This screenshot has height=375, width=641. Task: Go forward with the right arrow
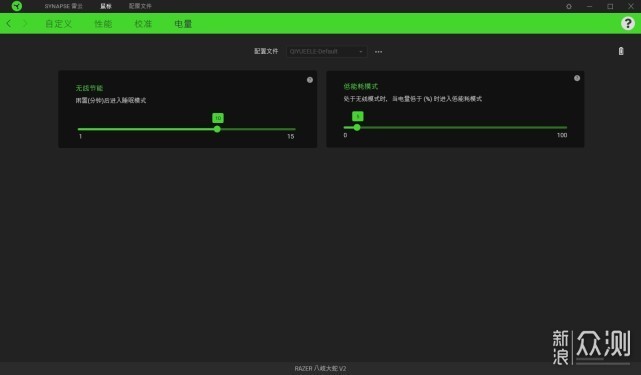(25, 24)
